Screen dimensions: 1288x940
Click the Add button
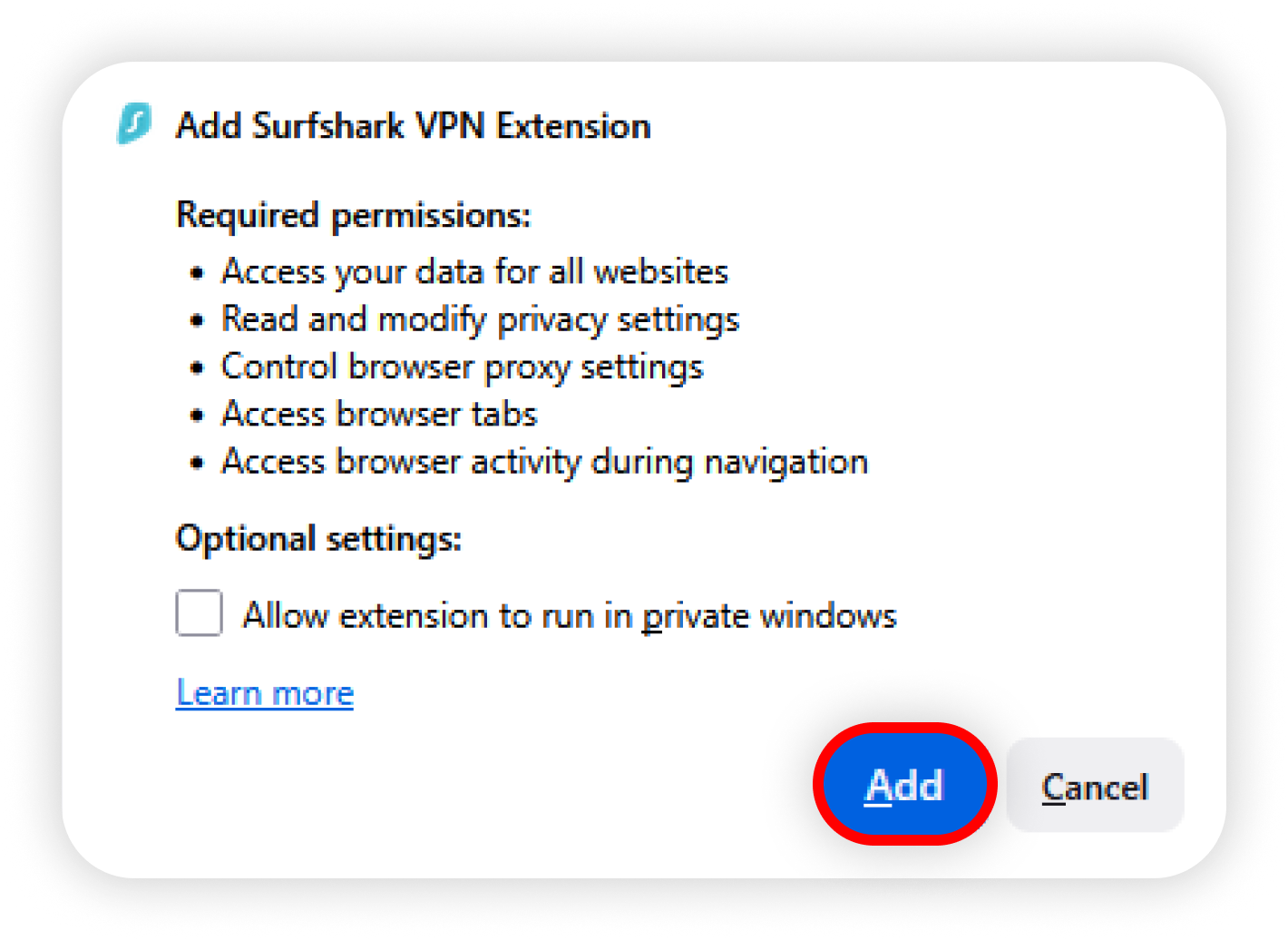tap(904, 785)
